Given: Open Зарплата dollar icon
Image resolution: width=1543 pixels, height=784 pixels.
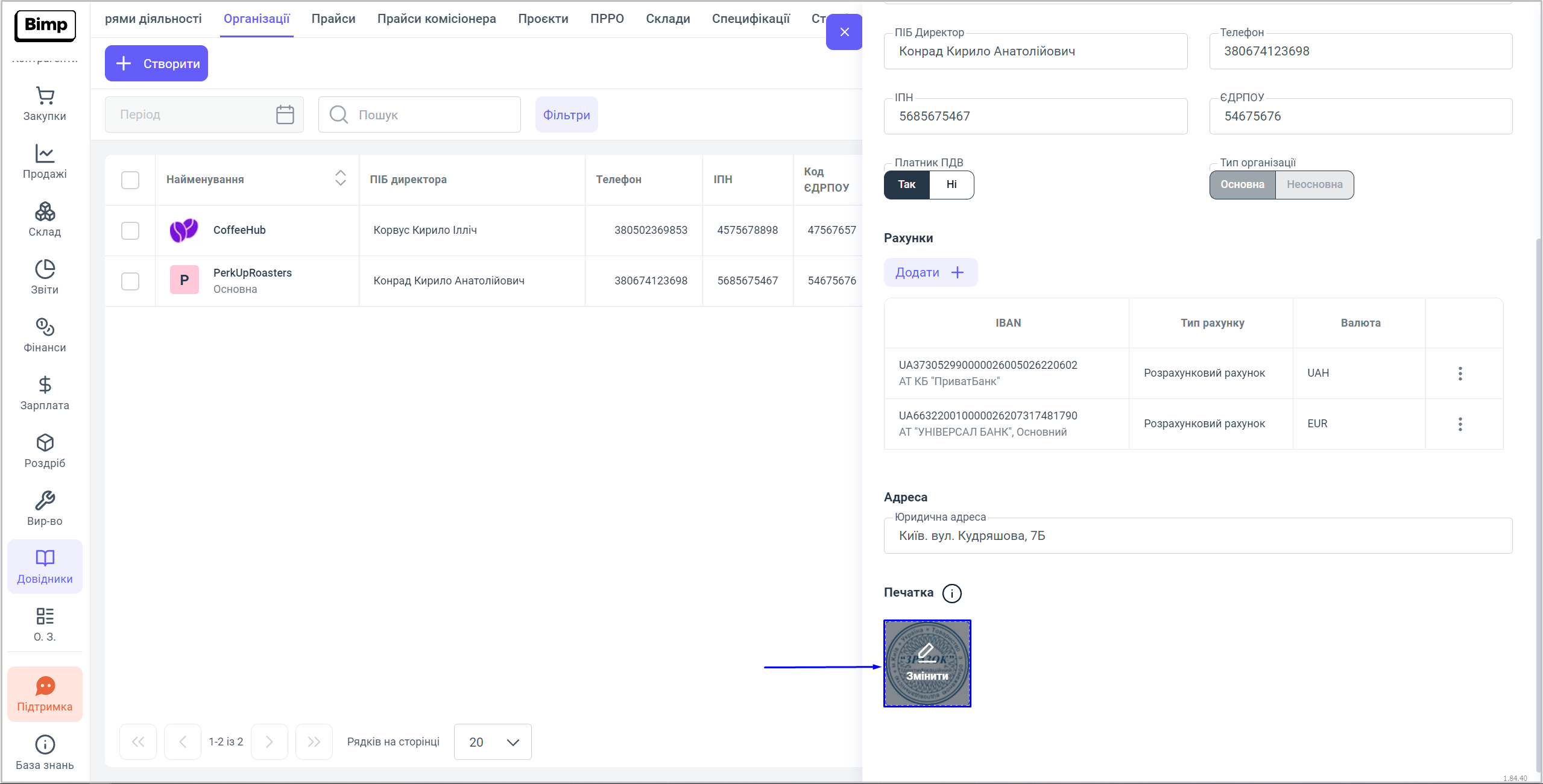Looking at the screenshot, I should pos(45,385).
